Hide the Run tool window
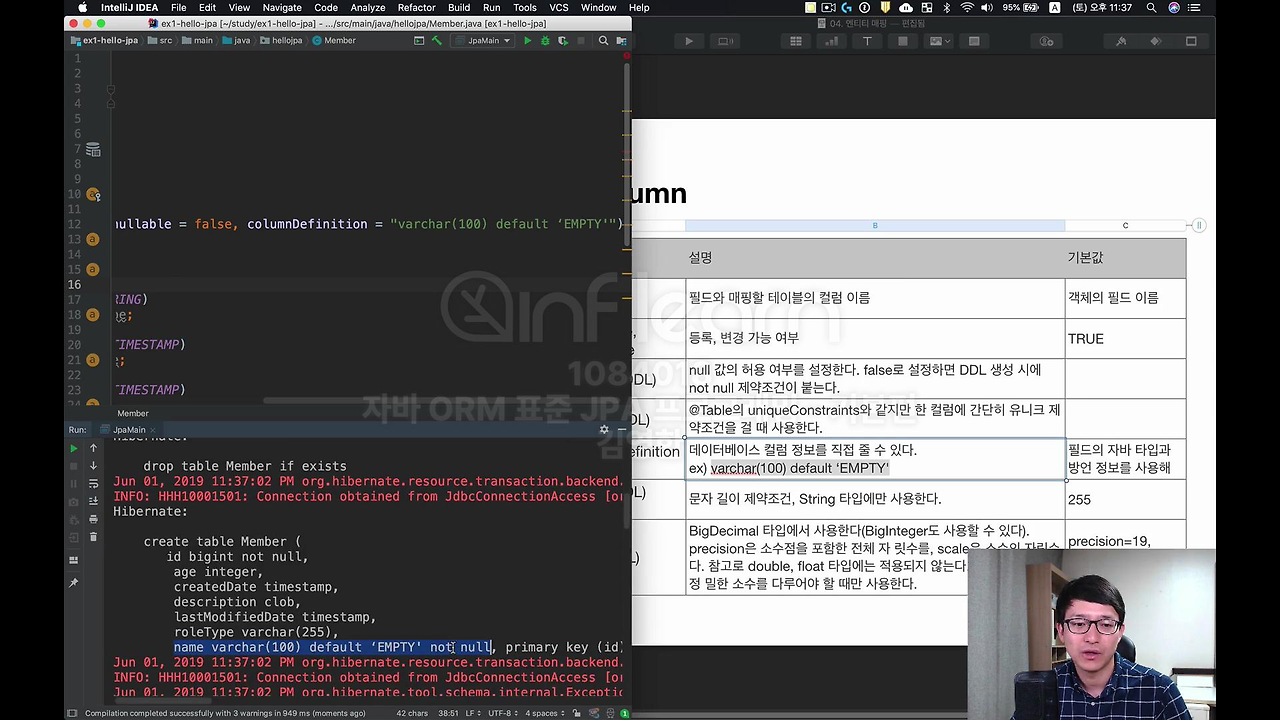The height and width of the screenshot is (720, 1280). (621, 429)
